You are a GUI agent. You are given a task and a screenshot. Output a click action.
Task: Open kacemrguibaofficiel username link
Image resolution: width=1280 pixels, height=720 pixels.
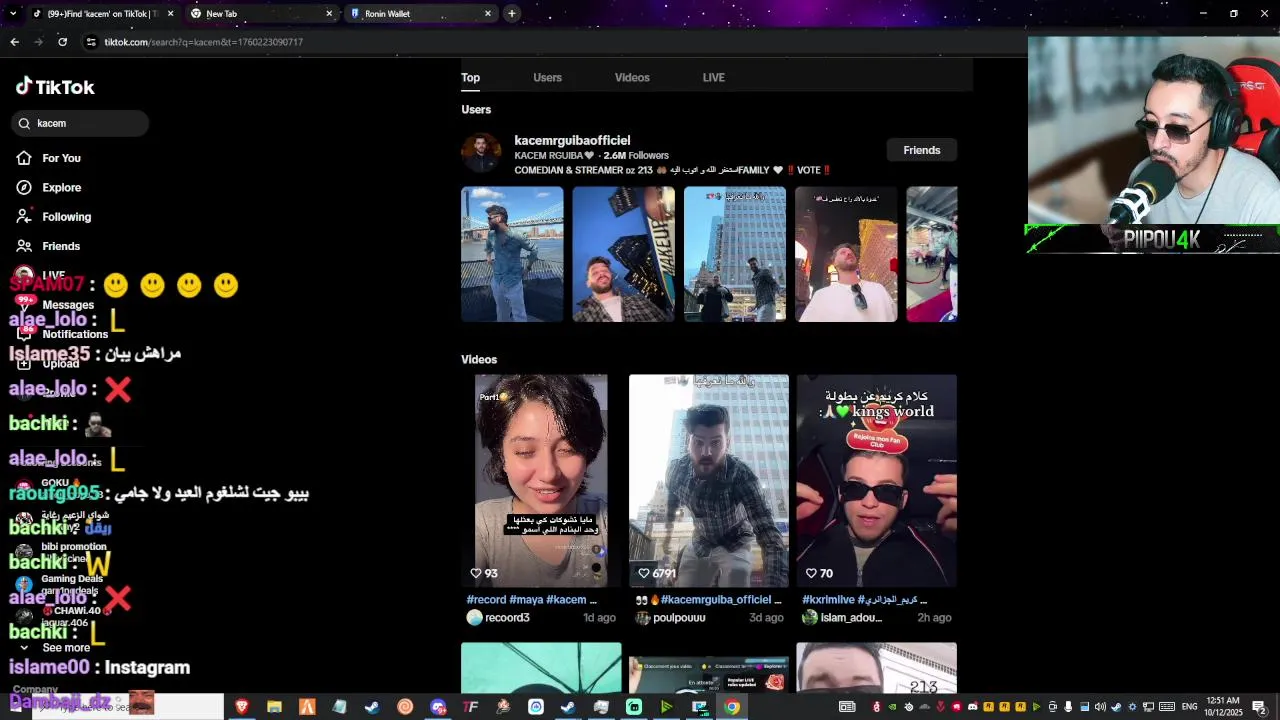572,140
